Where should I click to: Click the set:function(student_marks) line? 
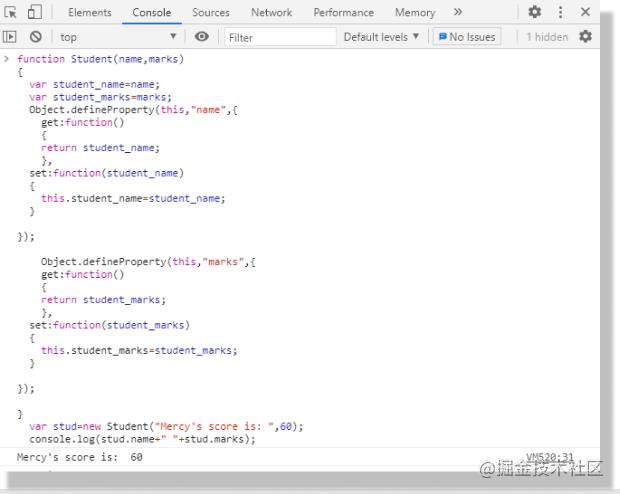click(110, 325)
